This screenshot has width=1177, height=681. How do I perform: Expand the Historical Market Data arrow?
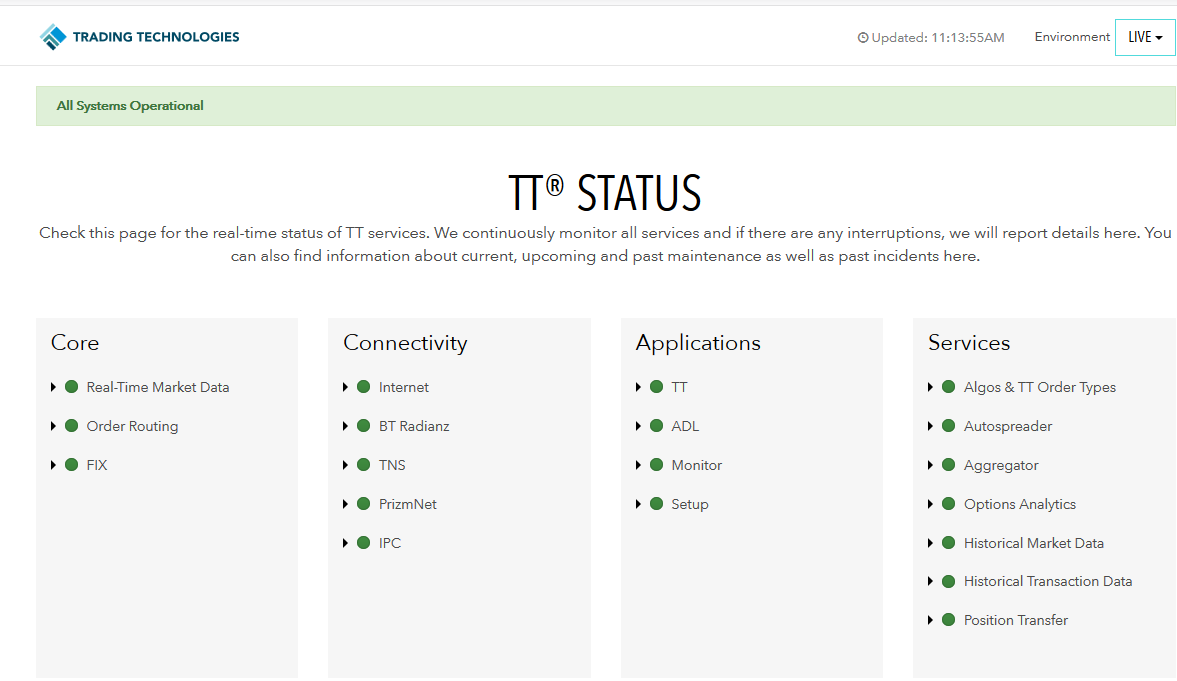(930, 543)
